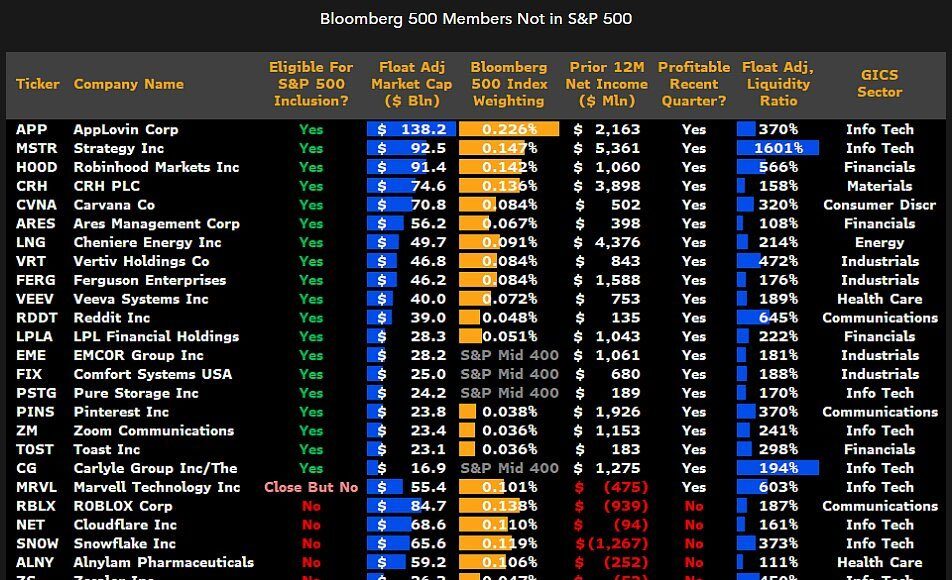Click the 0.142% weighting for Robinhood
The width and height of the screenshot is (952, 580).
pyautogui.click(x=509, y=167)
